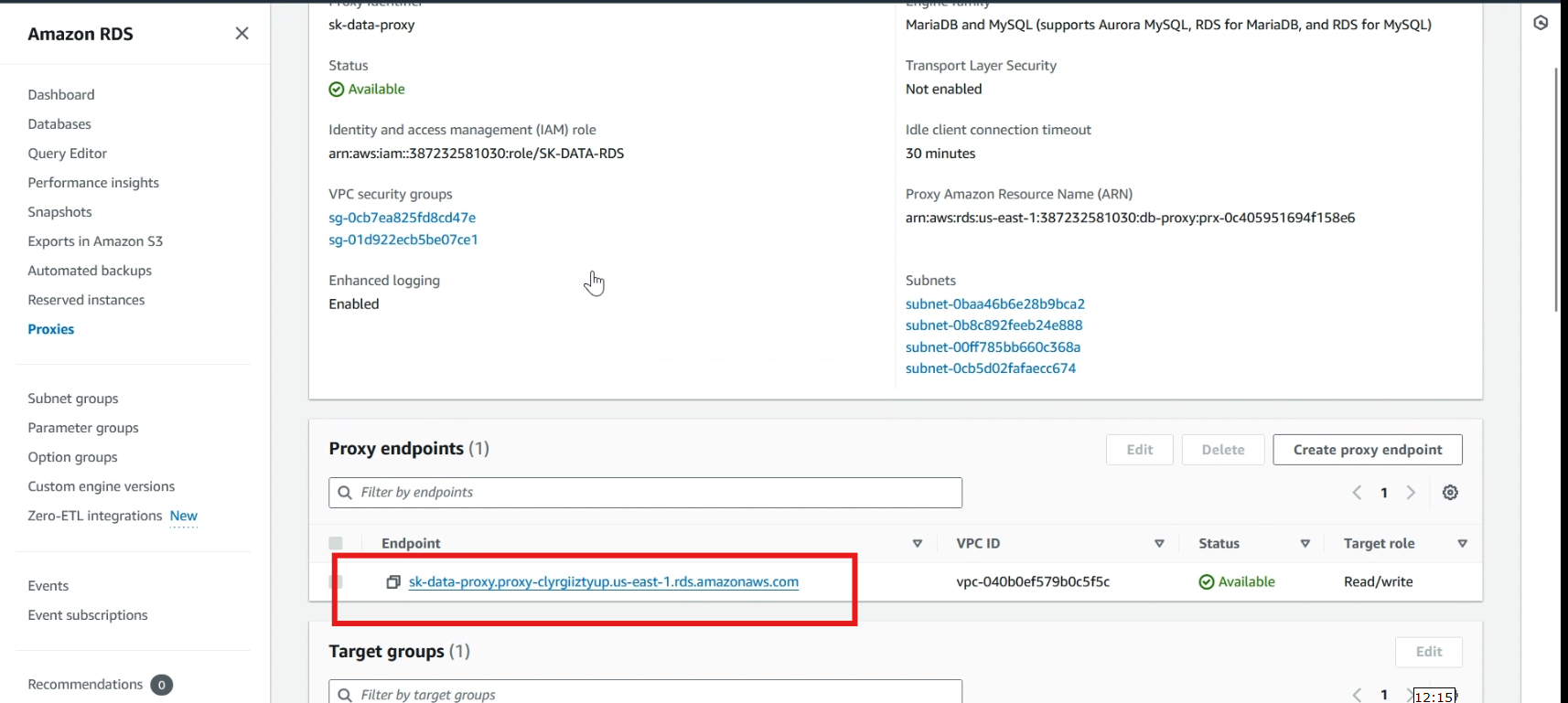Click the Recommendations count badge 0

(x=162, y=685)
